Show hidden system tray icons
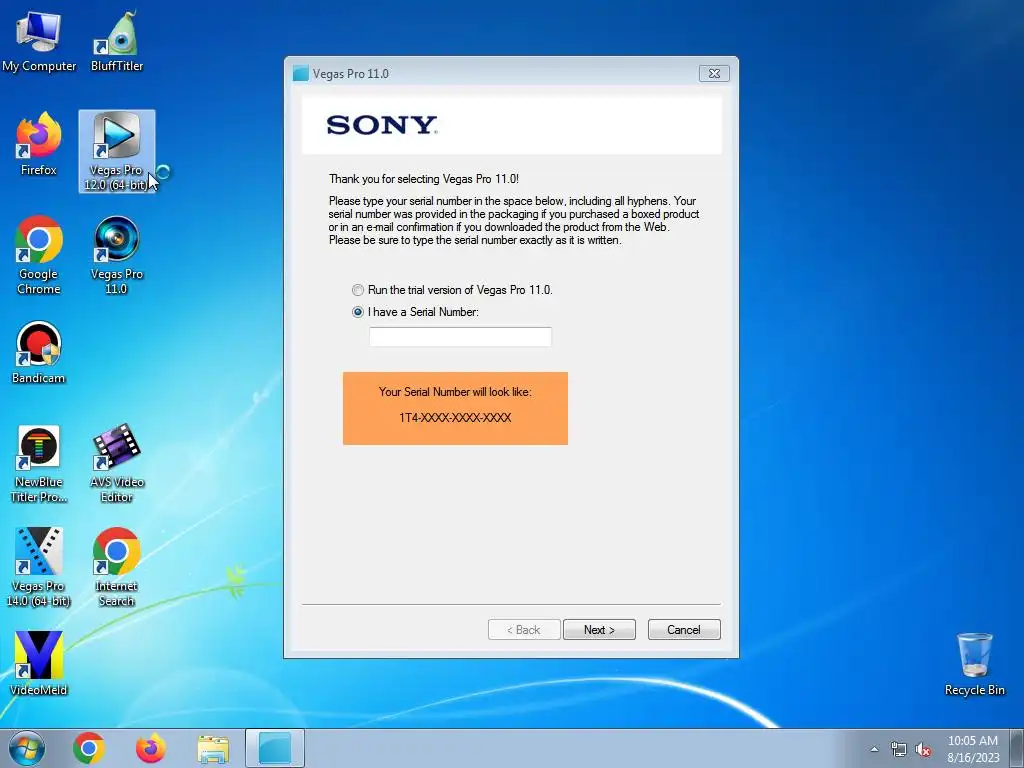This screenshot has width=1024, height=768. pyautogui.click(x=874, y=749)
